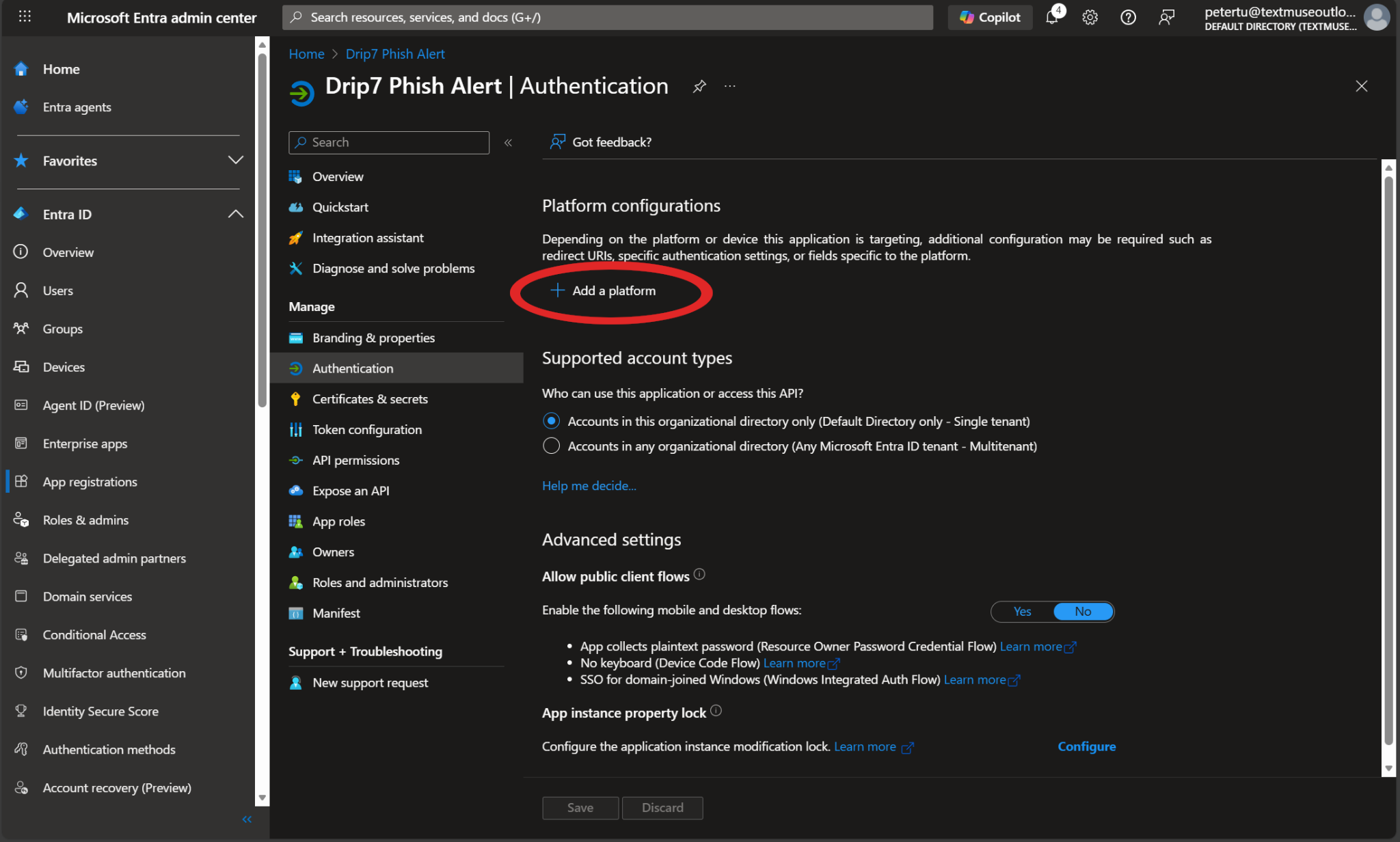
Task: Open Certificates & secrets key icon
Action: pos(295,399)
